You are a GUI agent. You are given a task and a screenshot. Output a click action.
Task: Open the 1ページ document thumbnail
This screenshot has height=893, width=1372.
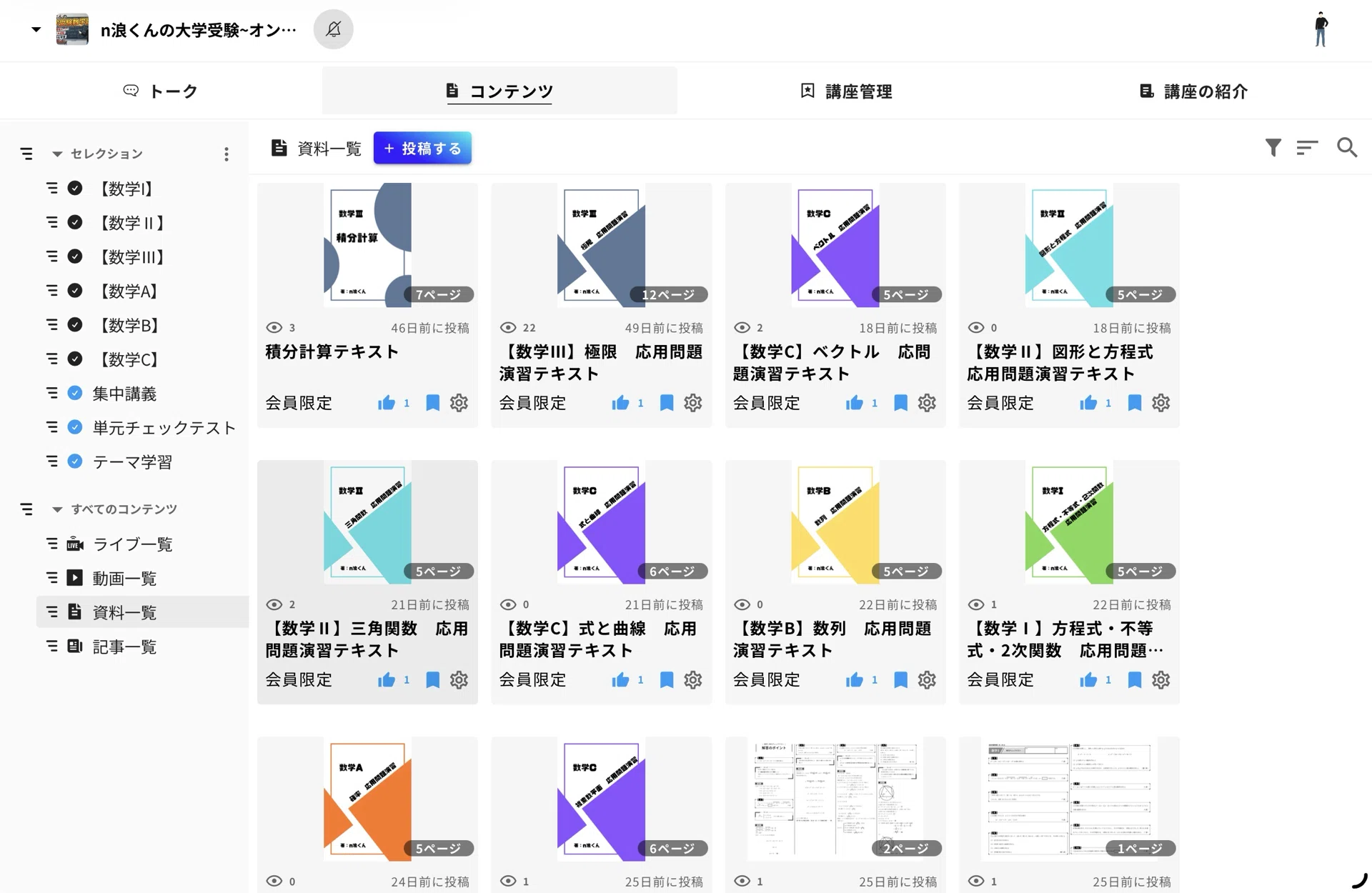click(x=1069, y=799)
